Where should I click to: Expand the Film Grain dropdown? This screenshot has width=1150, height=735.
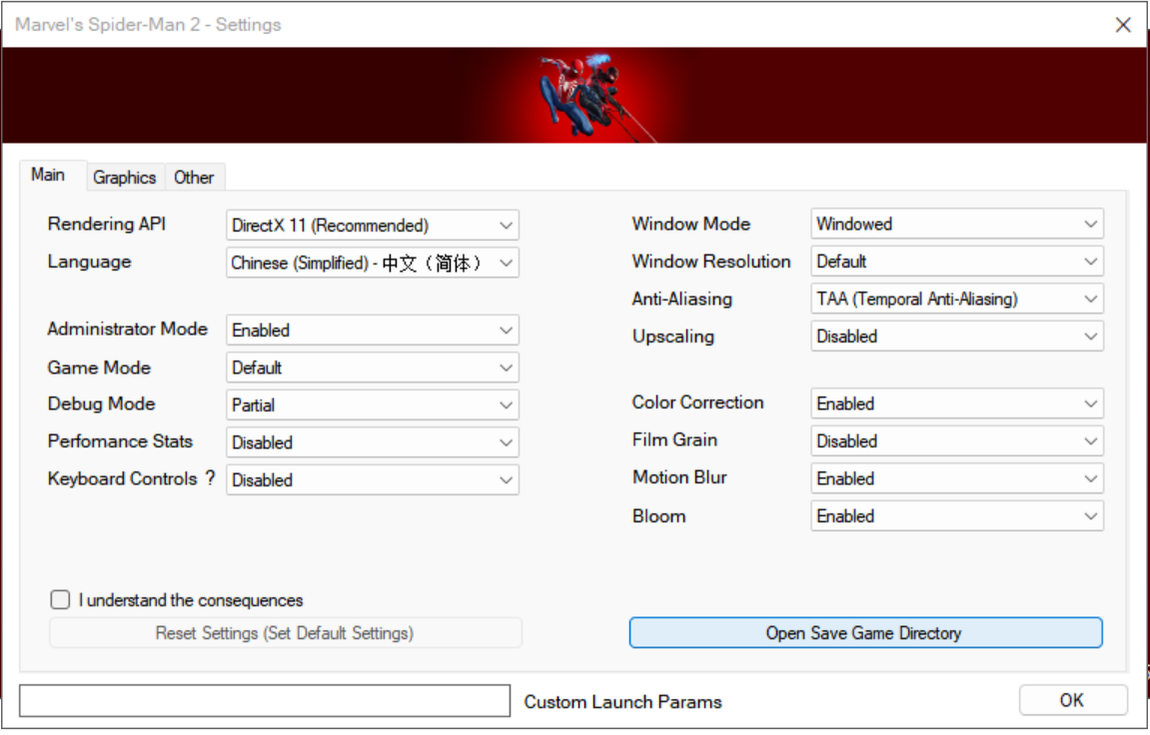coord(957,441)
